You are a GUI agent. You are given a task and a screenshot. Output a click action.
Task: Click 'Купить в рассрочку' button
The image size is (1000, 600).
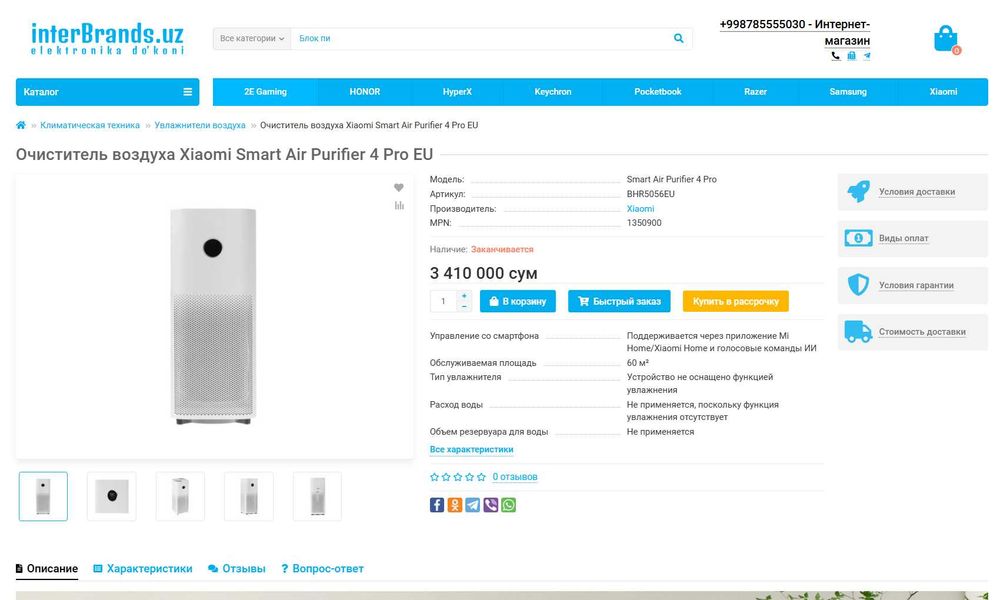click(735, 301)
